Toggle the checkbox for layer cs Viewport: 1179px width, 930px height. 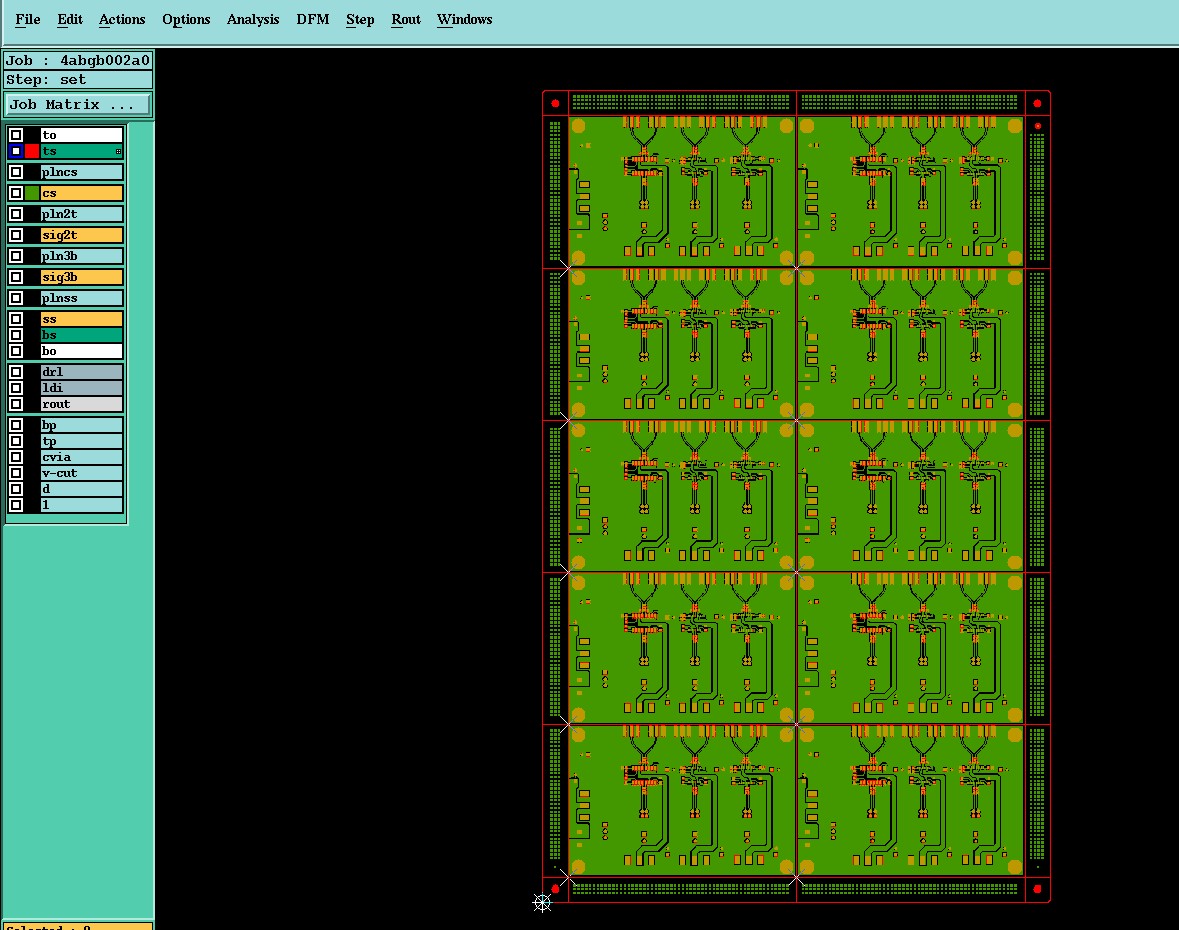[x=16, y=193]
